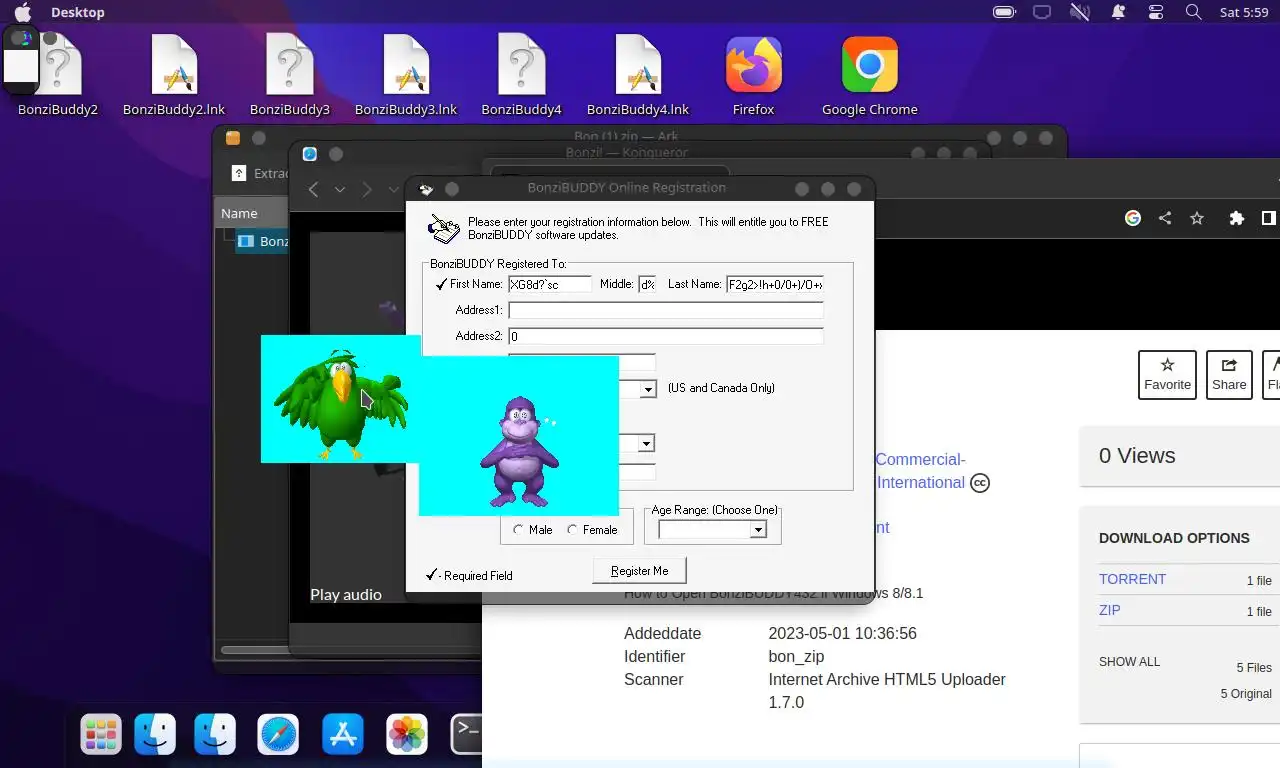Screen dimensions: 1280x768
Task: Go back in the Konqueror window
Action: (313, 189)
